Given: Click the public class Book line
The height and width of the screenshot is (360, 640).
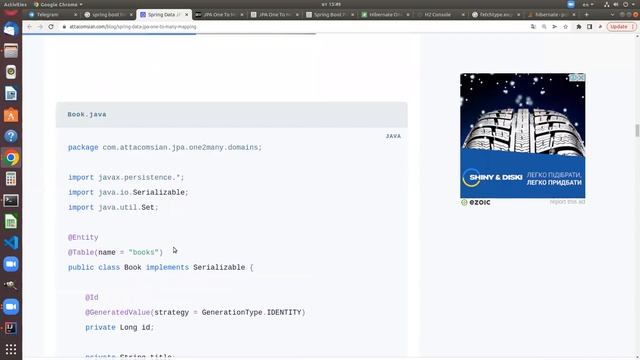Looking at the screenshot, I should [x=161, y=267].
